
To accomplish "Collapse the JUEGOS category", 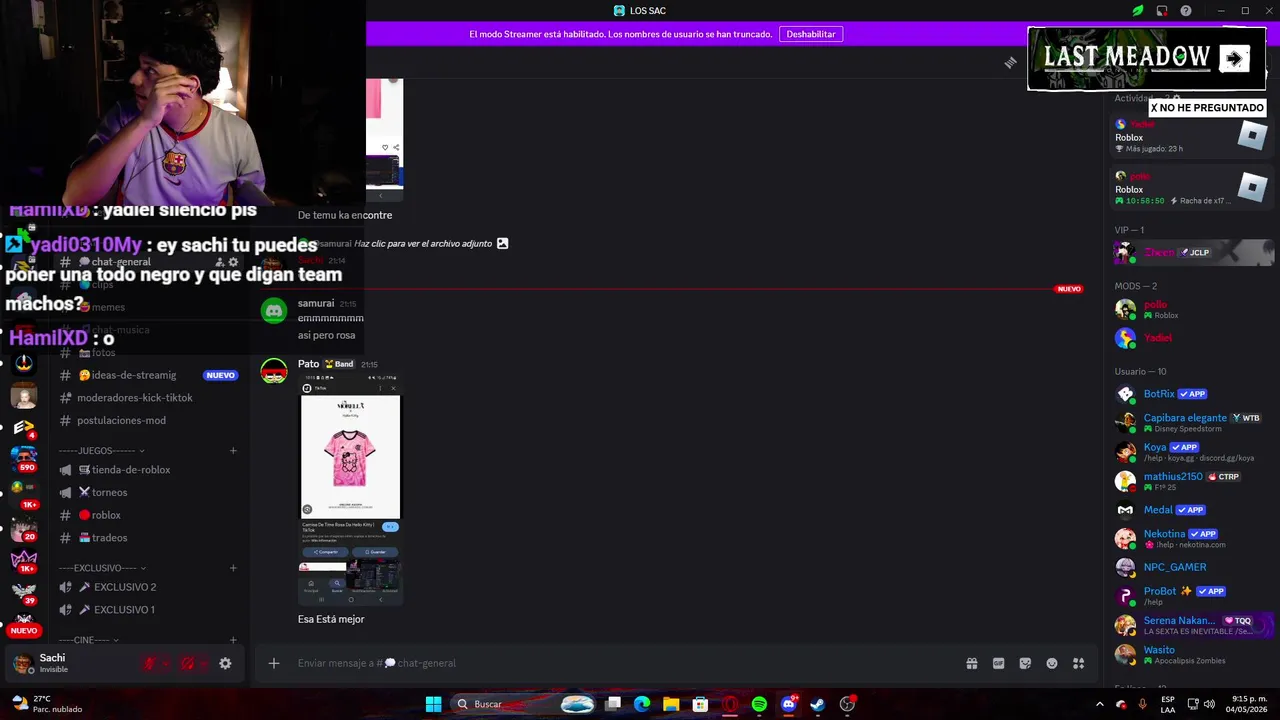I will click(x=101, y=451).
